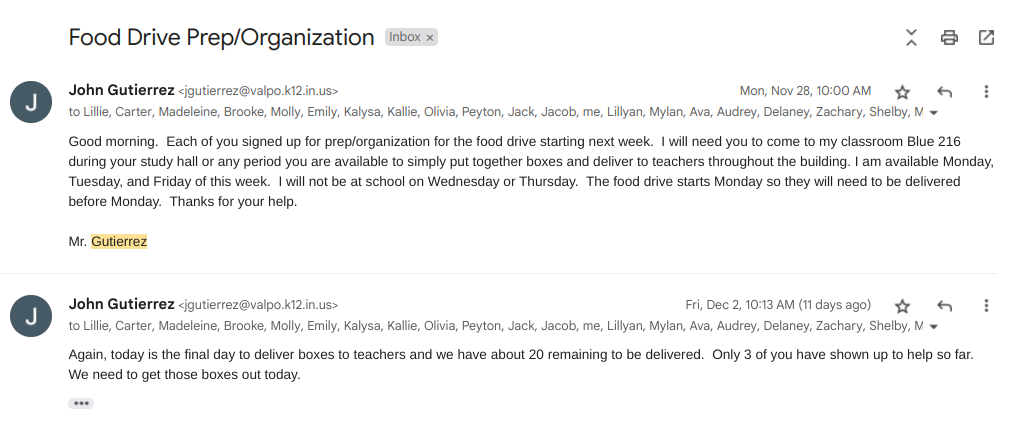Expand recipient details of the second message
The width and height of the screenshot is (1015, 448).
(934, 327)
